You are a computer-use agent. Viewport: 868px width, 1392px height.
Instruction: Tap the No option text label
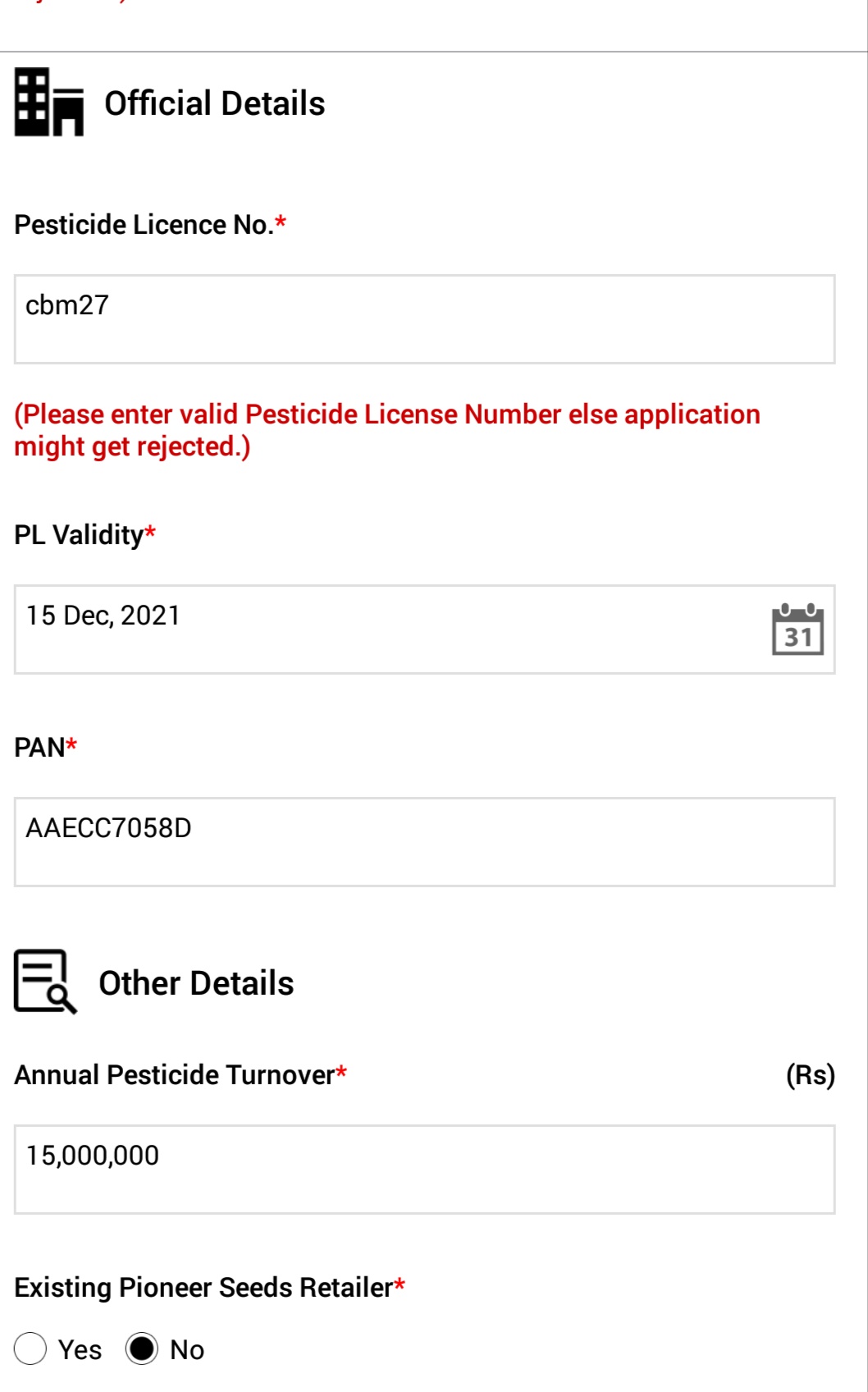click(187, 1349)
